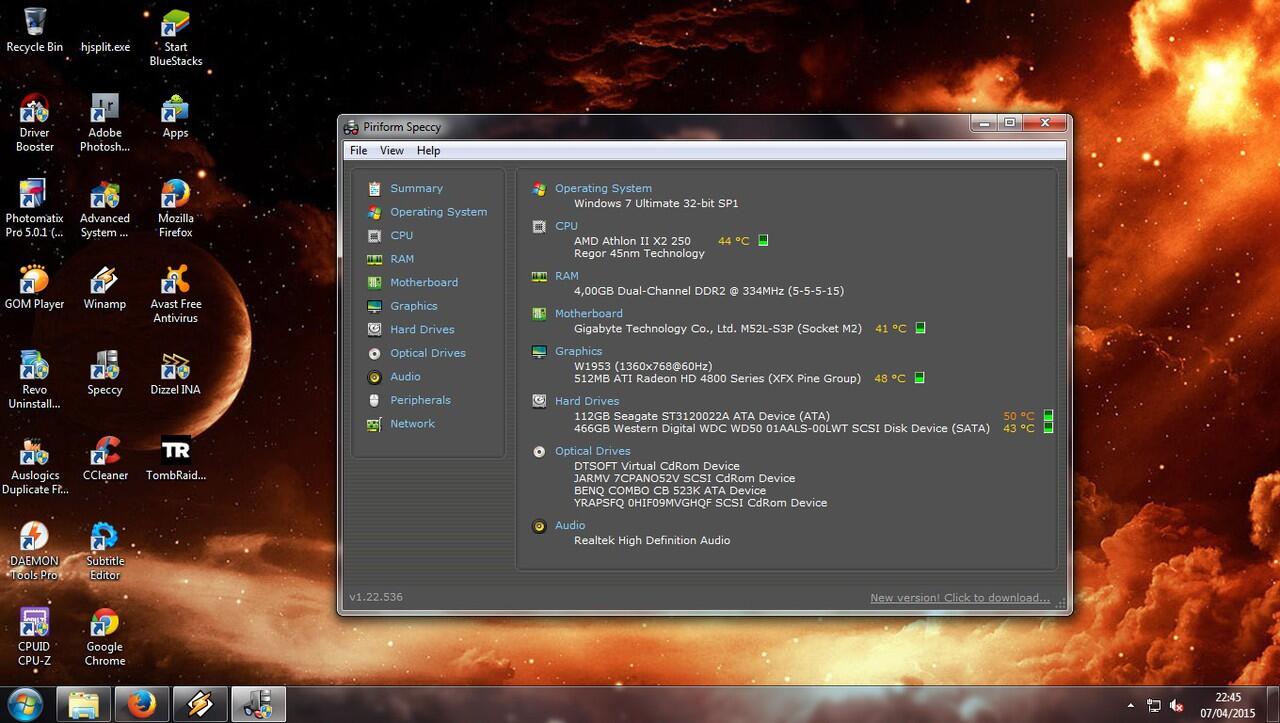Select CPUID CPU-Z desktop icon
This screenshot has height=723, width=1280.
tap(34, 637)
